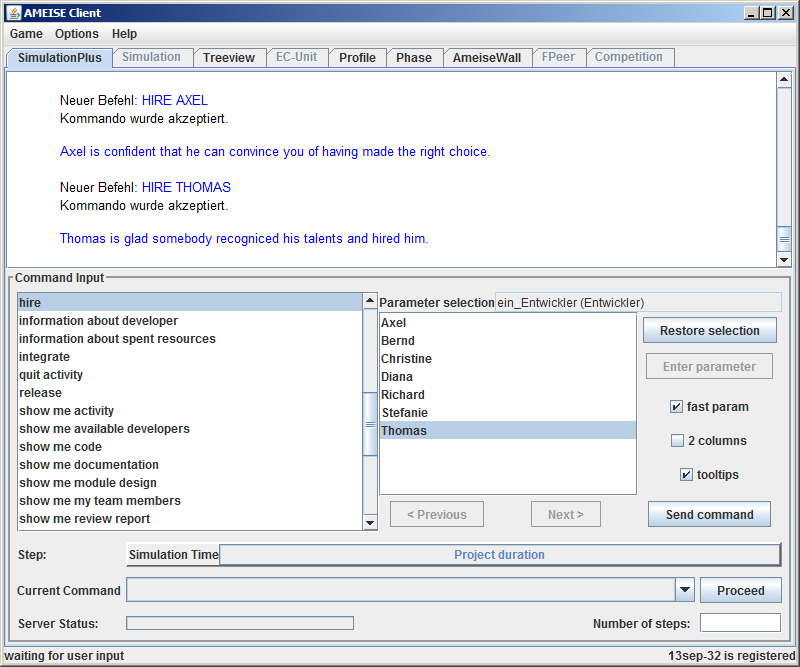Uncheck the fast param checkbox
The image size is (800, 667).
[x=677, y=407]
